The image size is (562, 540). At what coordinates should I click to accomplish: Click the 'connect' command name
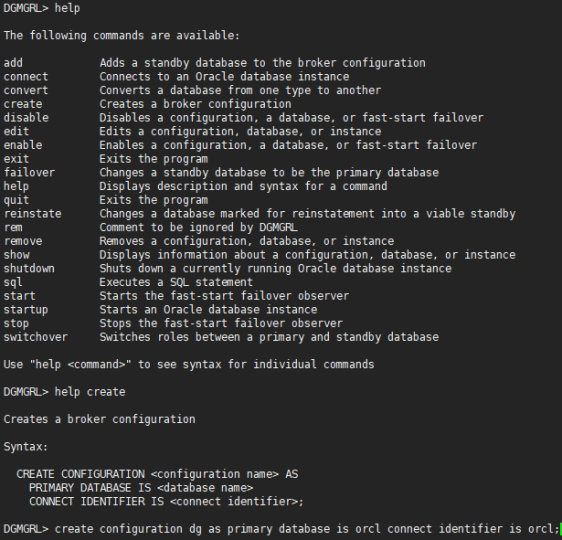(x=26, y=77)
